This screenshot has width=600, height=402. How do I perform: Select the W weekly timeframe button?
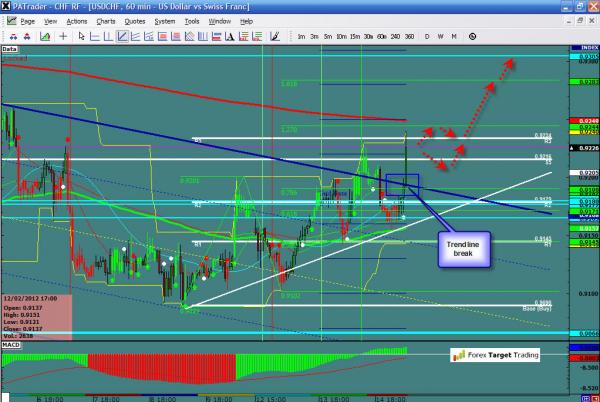coord(440,36)
